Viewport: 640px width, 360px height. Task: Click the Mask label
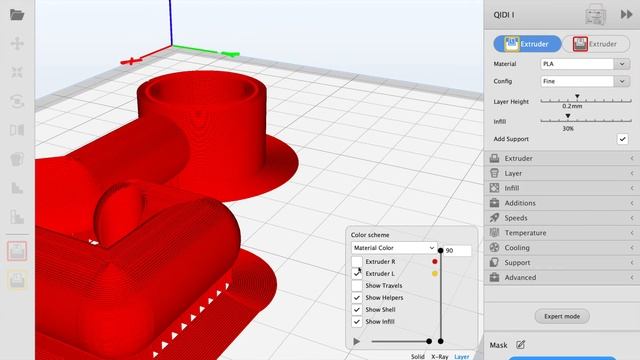498,345
